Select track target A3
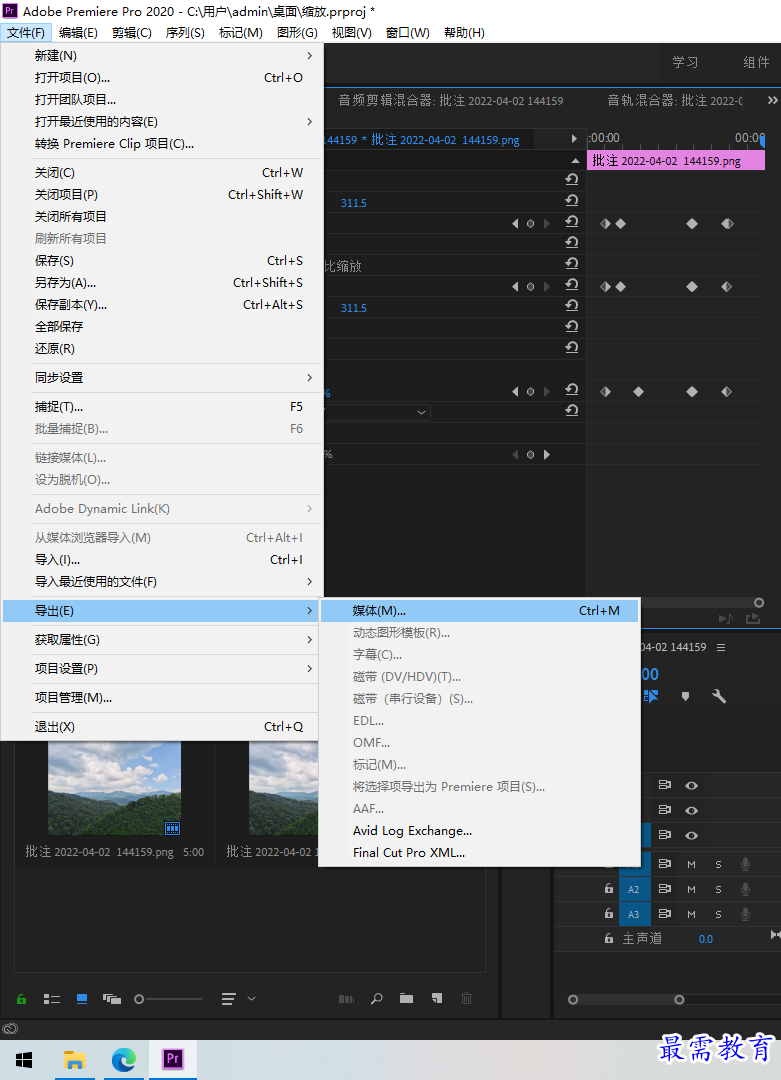 click(x=634, y=914)
